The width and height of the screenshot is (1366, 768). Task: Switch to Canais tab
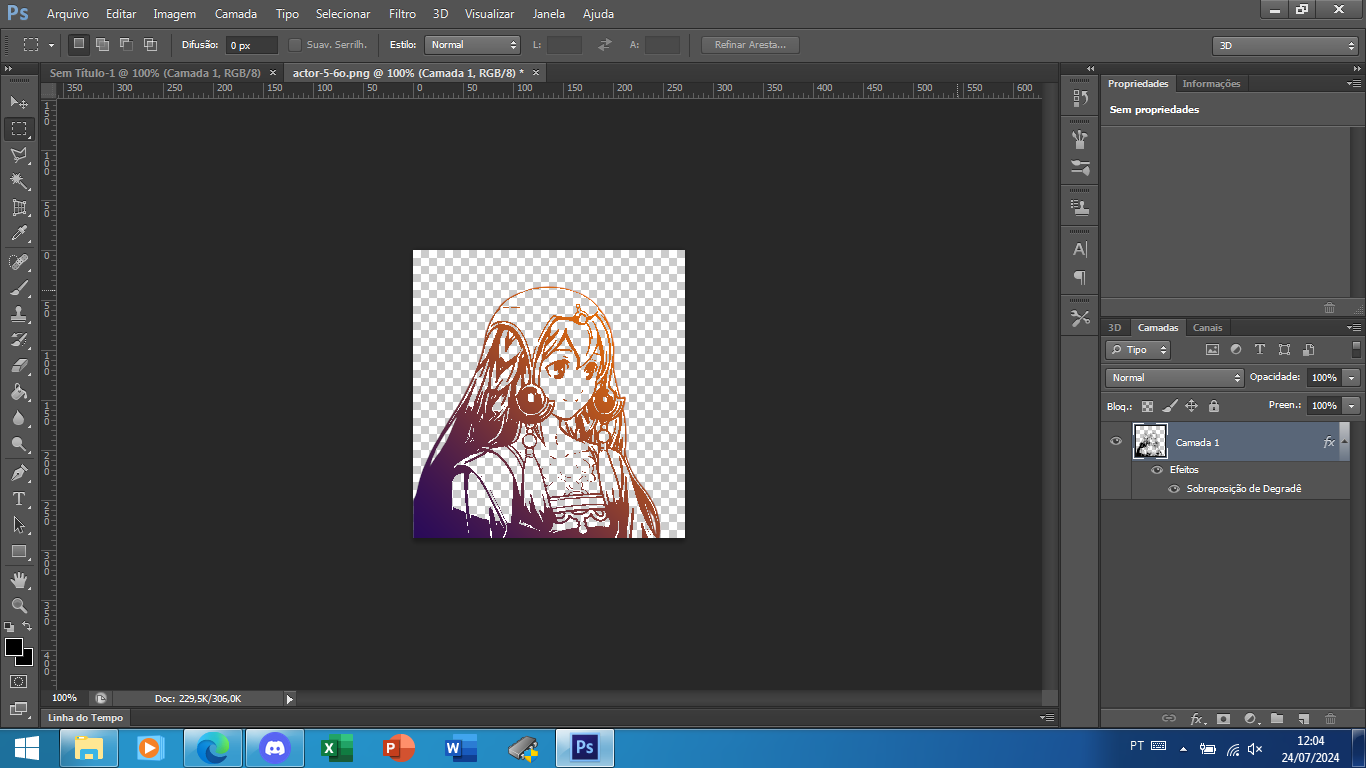pos(1207,327)
